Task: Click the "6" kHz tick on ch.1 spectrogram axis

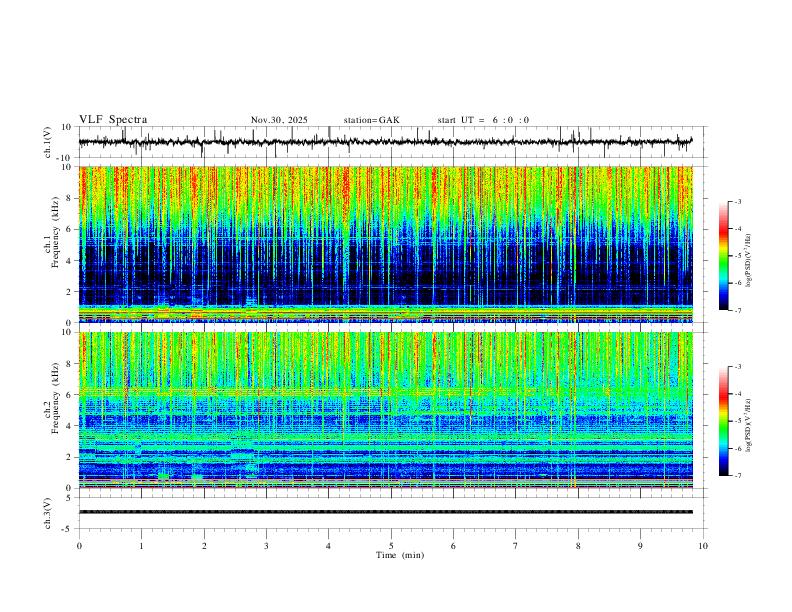Action: click(x=69, y=229)
